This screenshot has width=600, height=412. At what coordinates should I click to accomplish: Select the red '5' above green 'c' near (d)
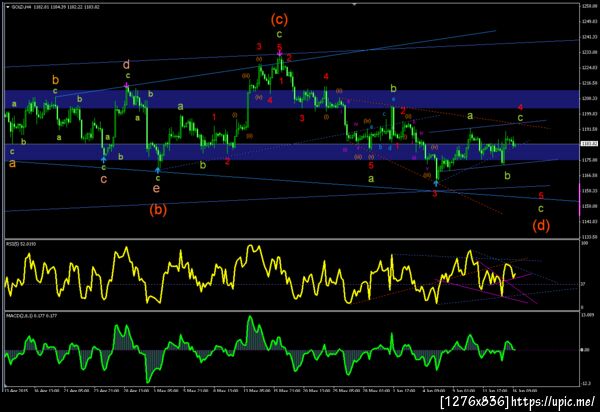(x=541, y=196)
